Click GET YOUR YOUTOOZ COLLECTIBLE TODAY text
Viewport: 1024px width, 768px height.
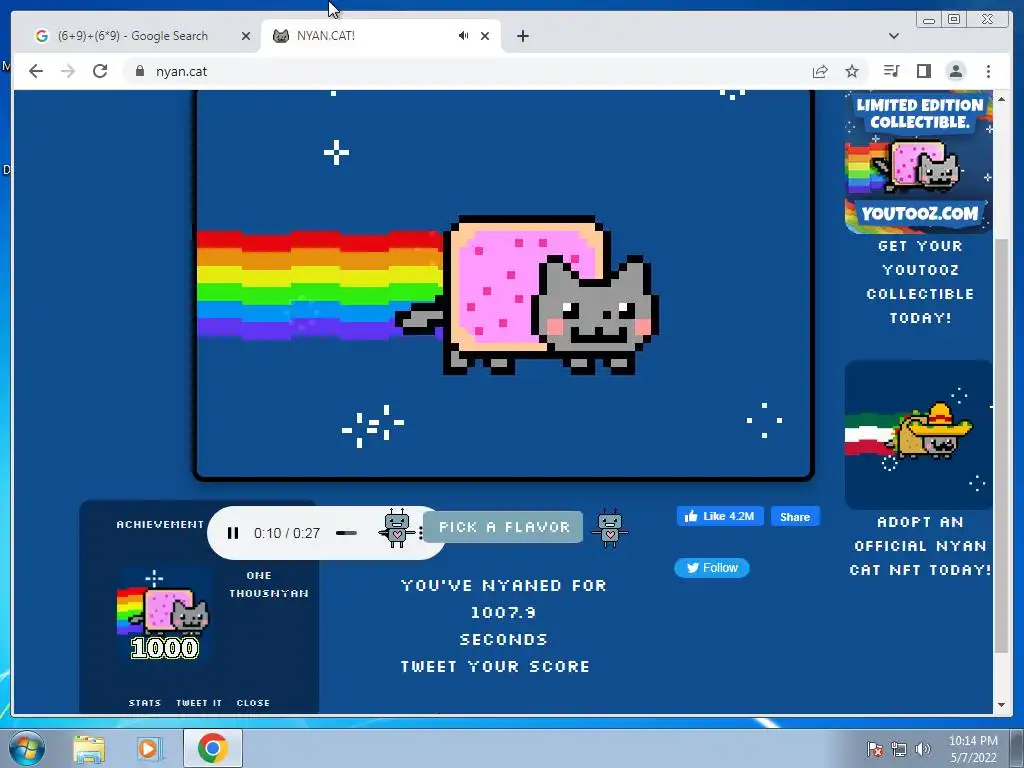(x=920, y=282)
